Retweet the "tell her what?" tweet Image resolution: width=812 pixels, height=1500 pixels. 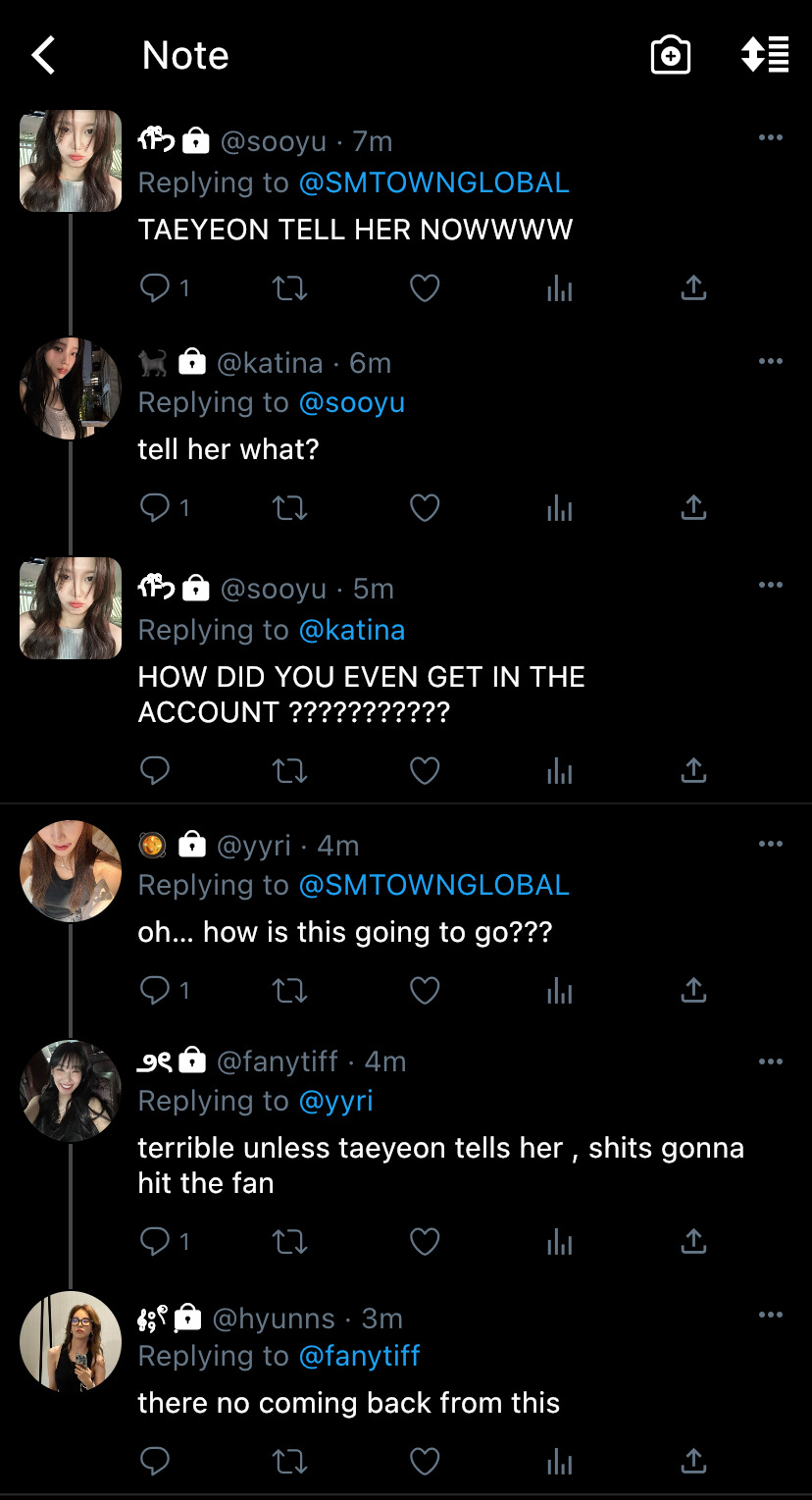(289, 507)
